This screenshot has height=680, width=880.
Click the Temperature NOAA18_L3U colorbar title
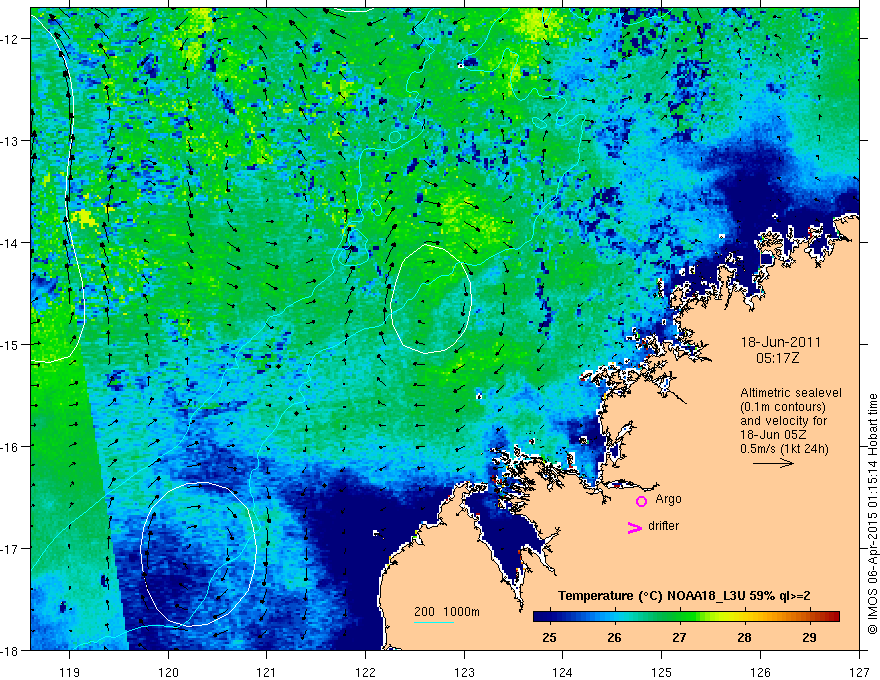click(x=684, y=596)
